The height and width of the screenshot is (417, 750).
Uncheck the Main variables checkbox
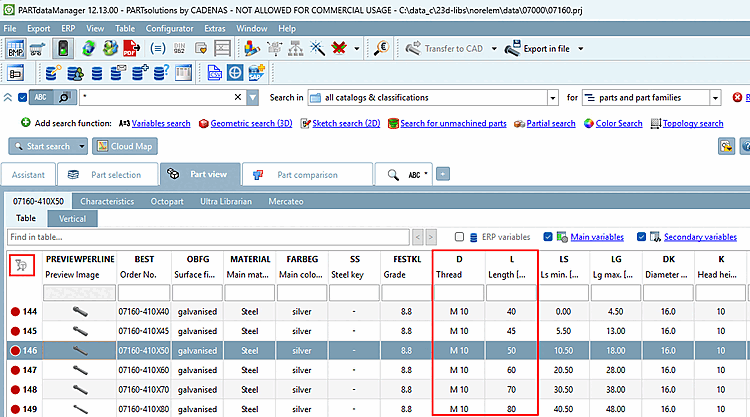coord(548,237)
